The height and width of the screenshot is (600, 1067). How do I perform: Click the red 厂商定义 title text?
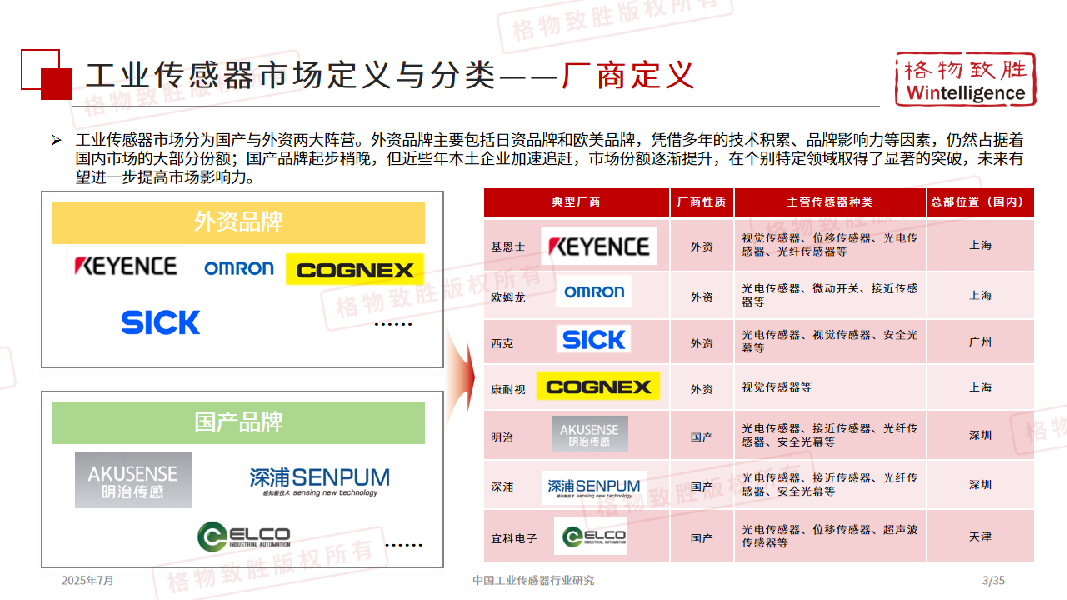click(627, 75)
